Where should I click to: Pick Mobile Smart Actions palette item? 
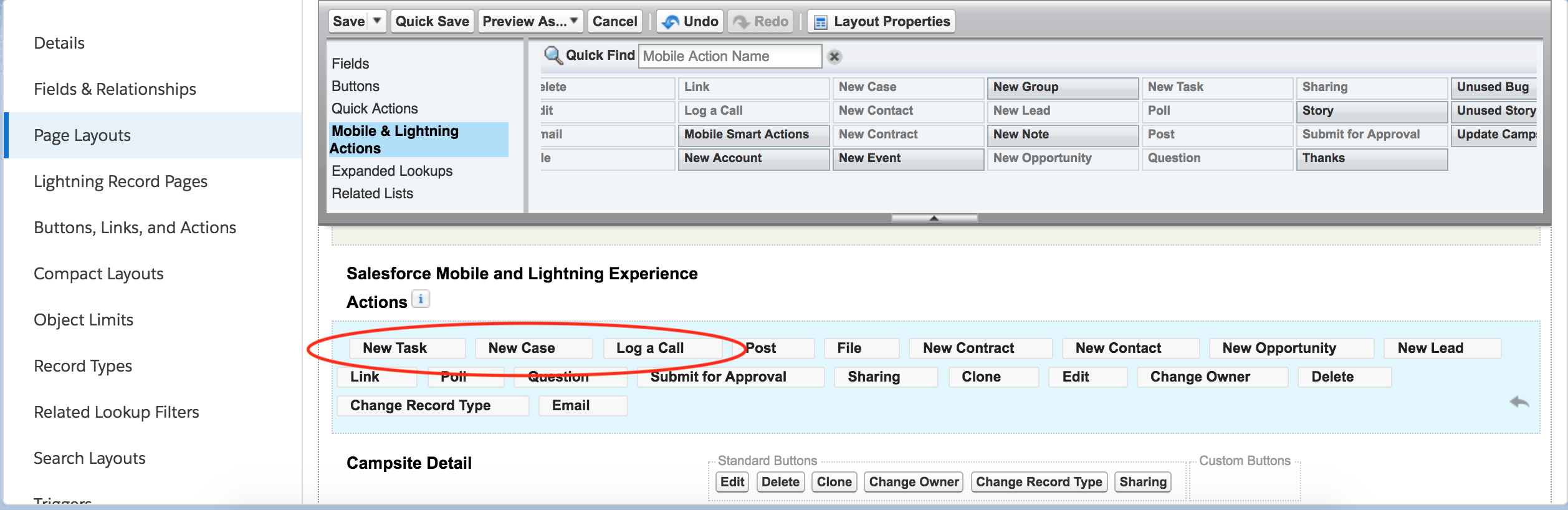pos(753,135)
